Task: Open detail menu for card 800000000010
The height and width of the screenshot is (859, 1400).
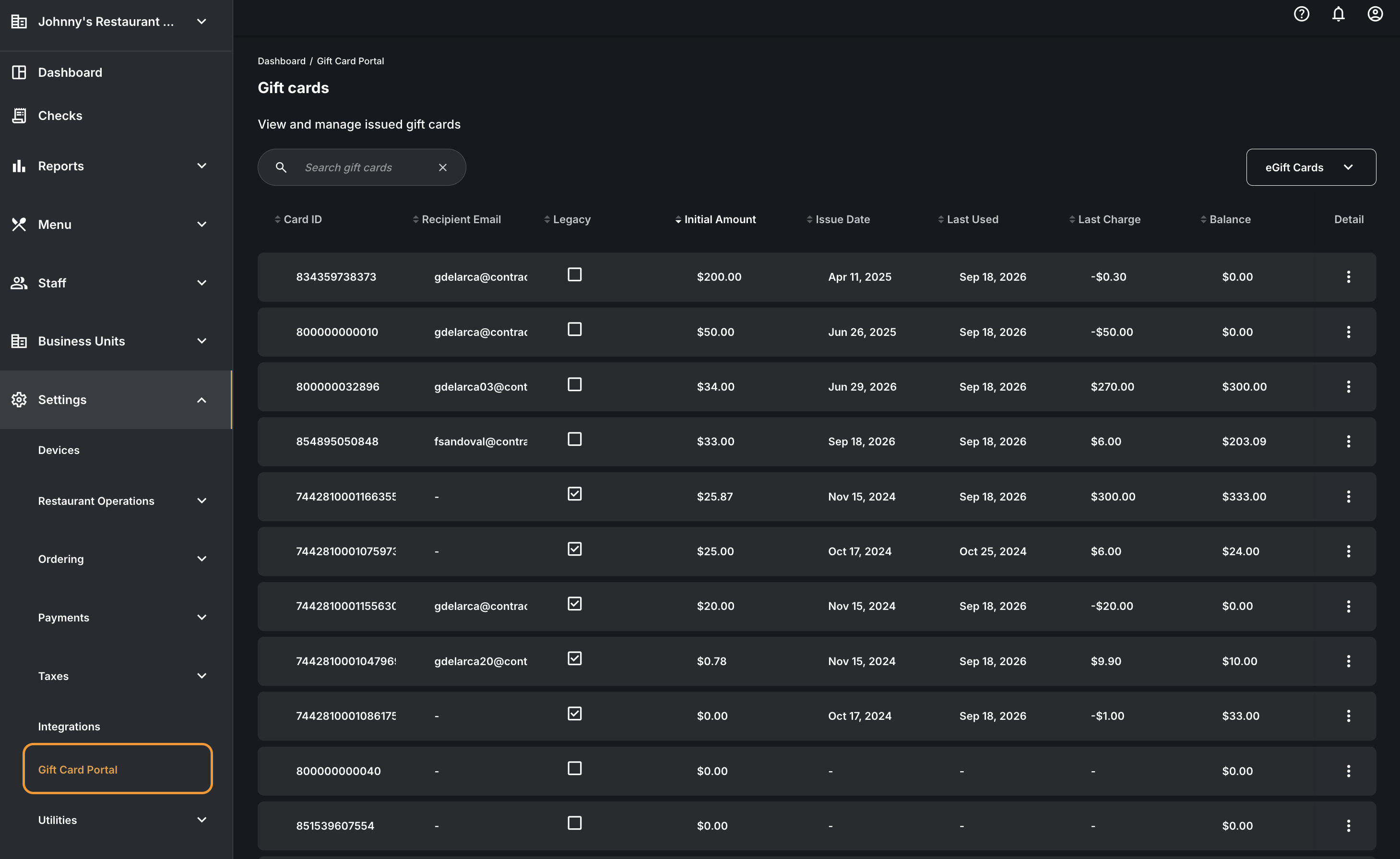Action: coord(1348,332)
